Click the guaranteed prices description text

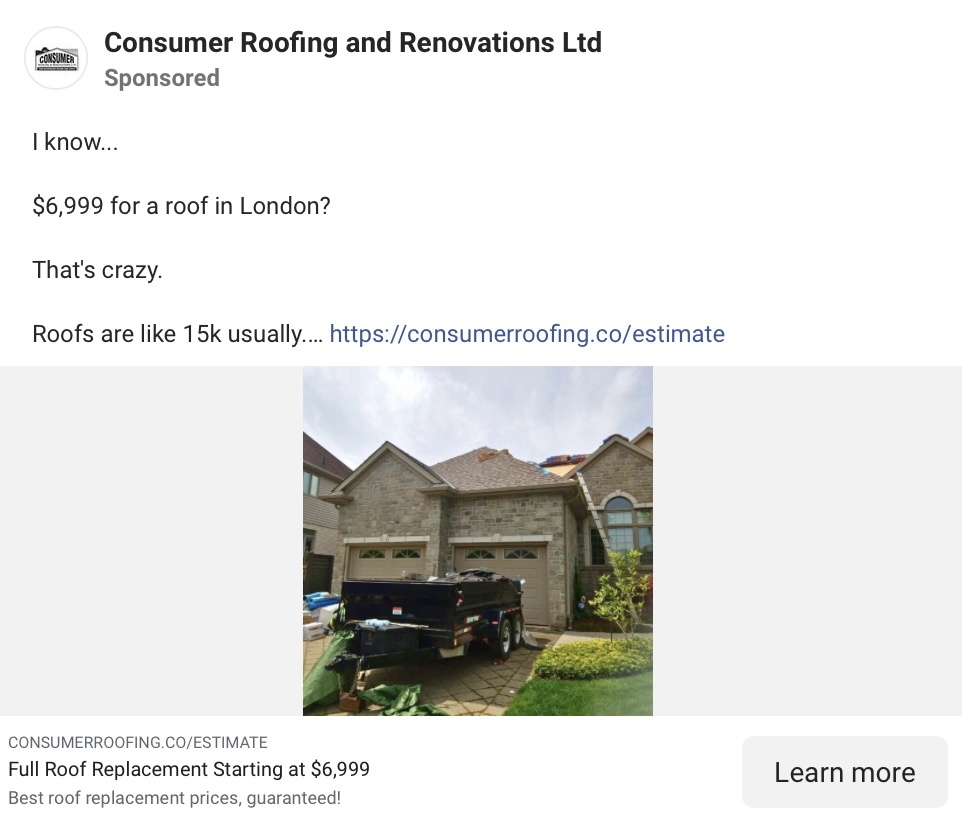pos(174,798)
